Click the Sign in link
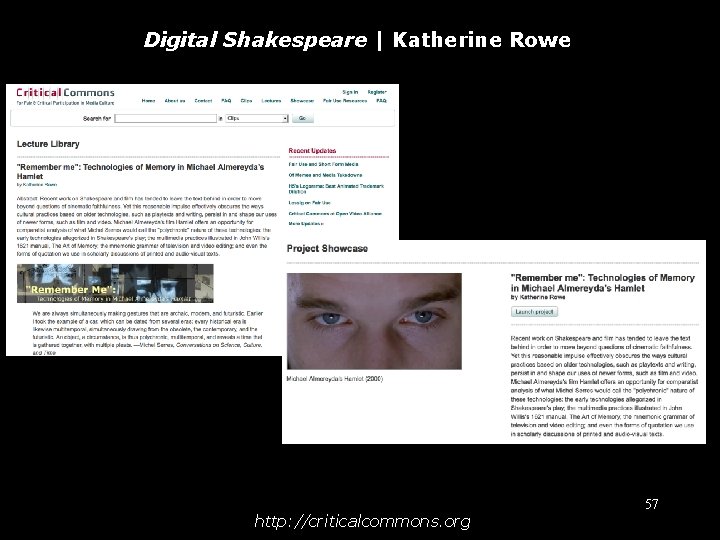720x540 pixels. click(x=350, y=92)
